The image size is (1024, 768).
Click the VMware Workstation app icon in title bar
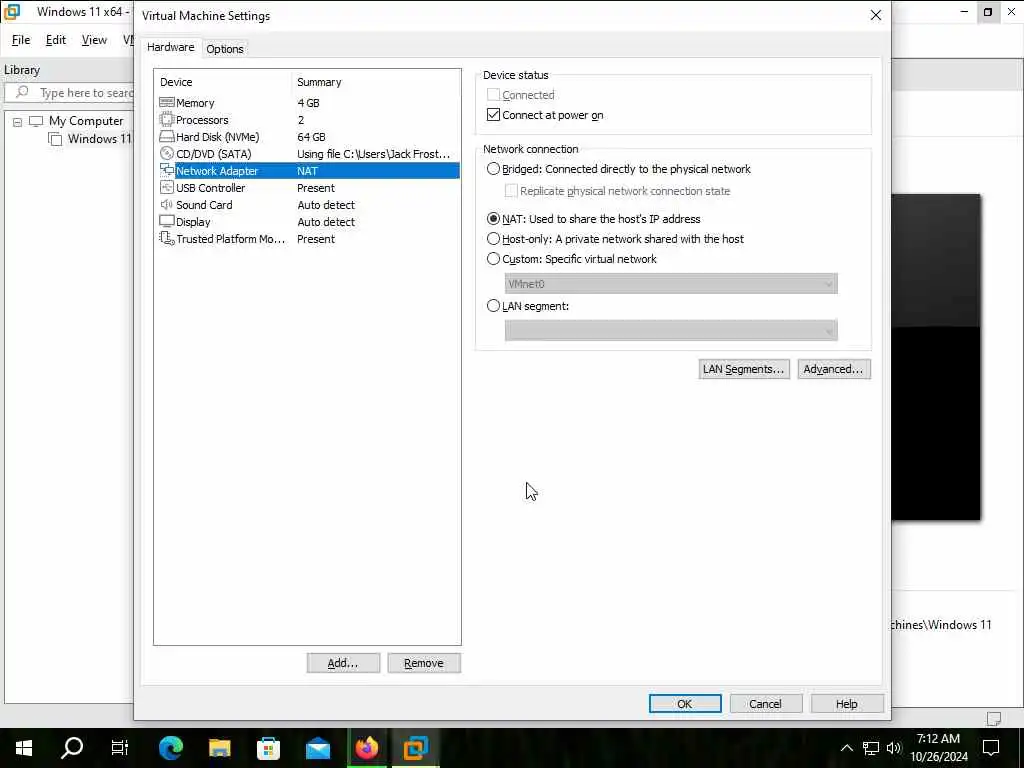[12, 12]
